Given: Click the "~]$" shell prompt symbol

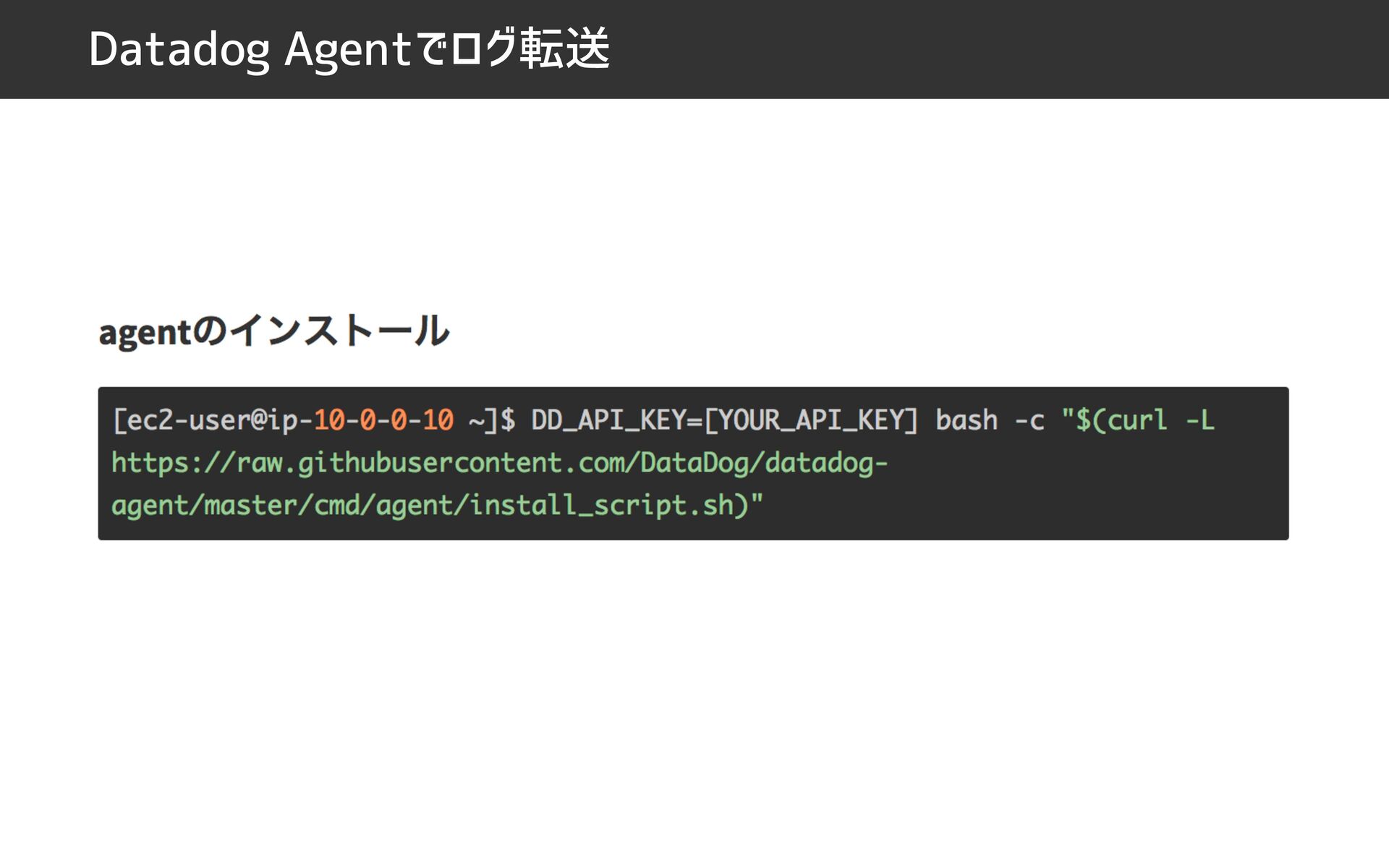Looking at the screenshot, I should click(492, 420).
